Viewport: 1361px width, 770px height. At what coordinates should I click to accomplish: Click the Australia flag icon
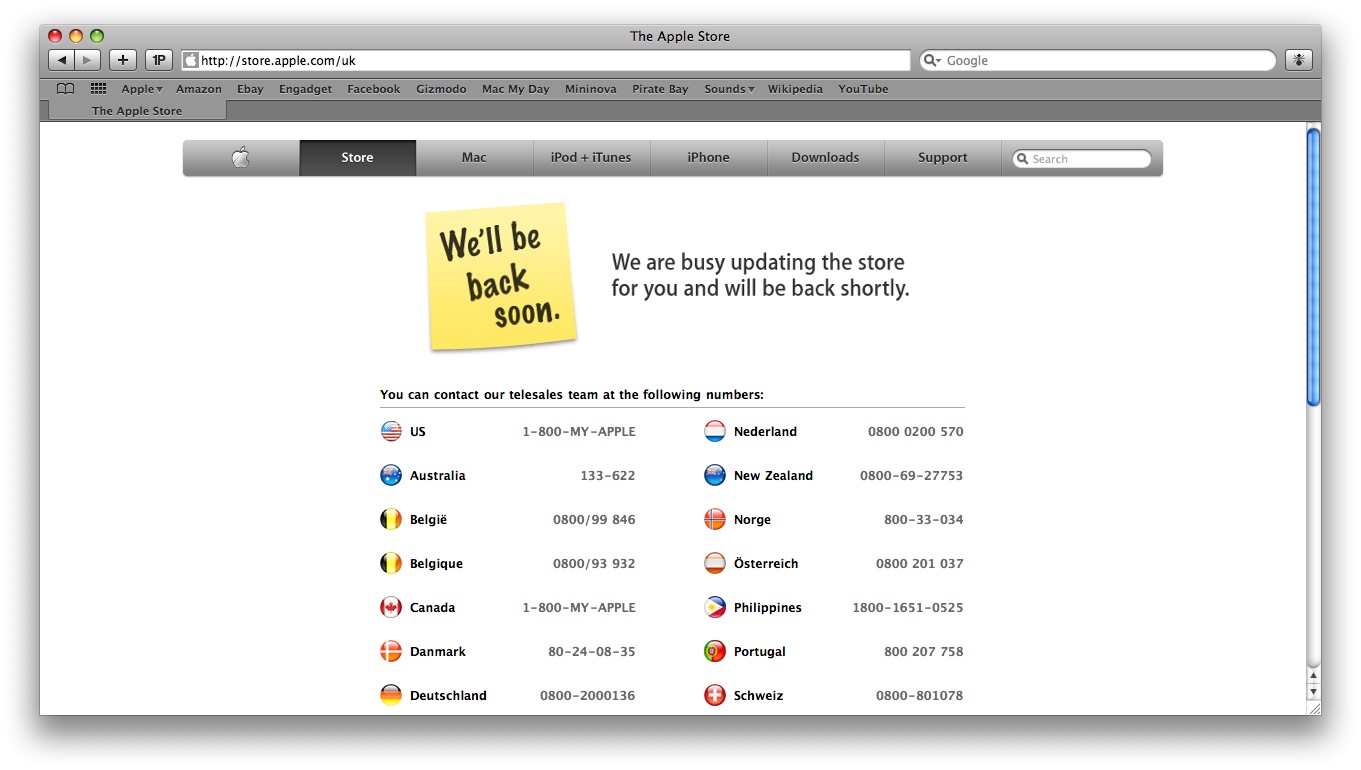click(x=391, y=476)
